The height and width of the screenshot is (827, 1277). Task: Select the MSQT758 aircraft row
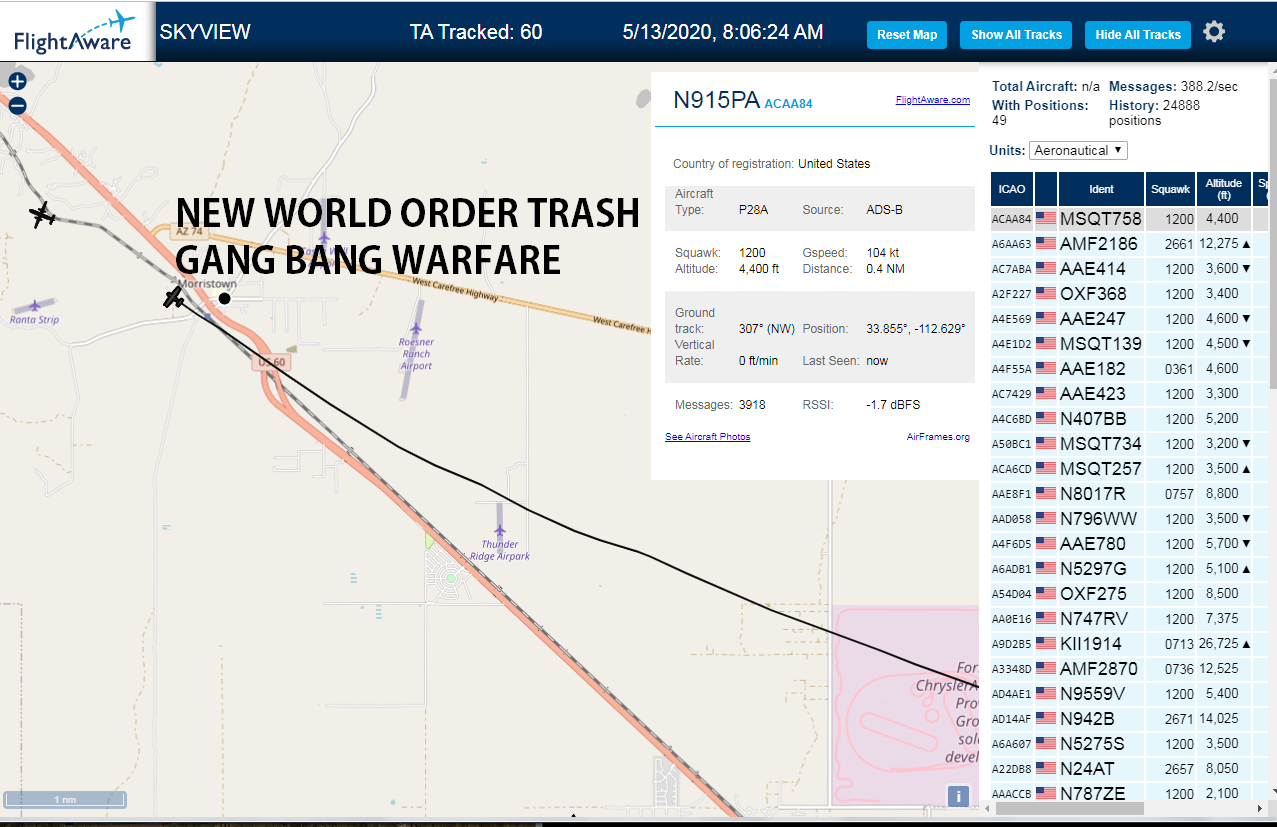[1129, 219]
